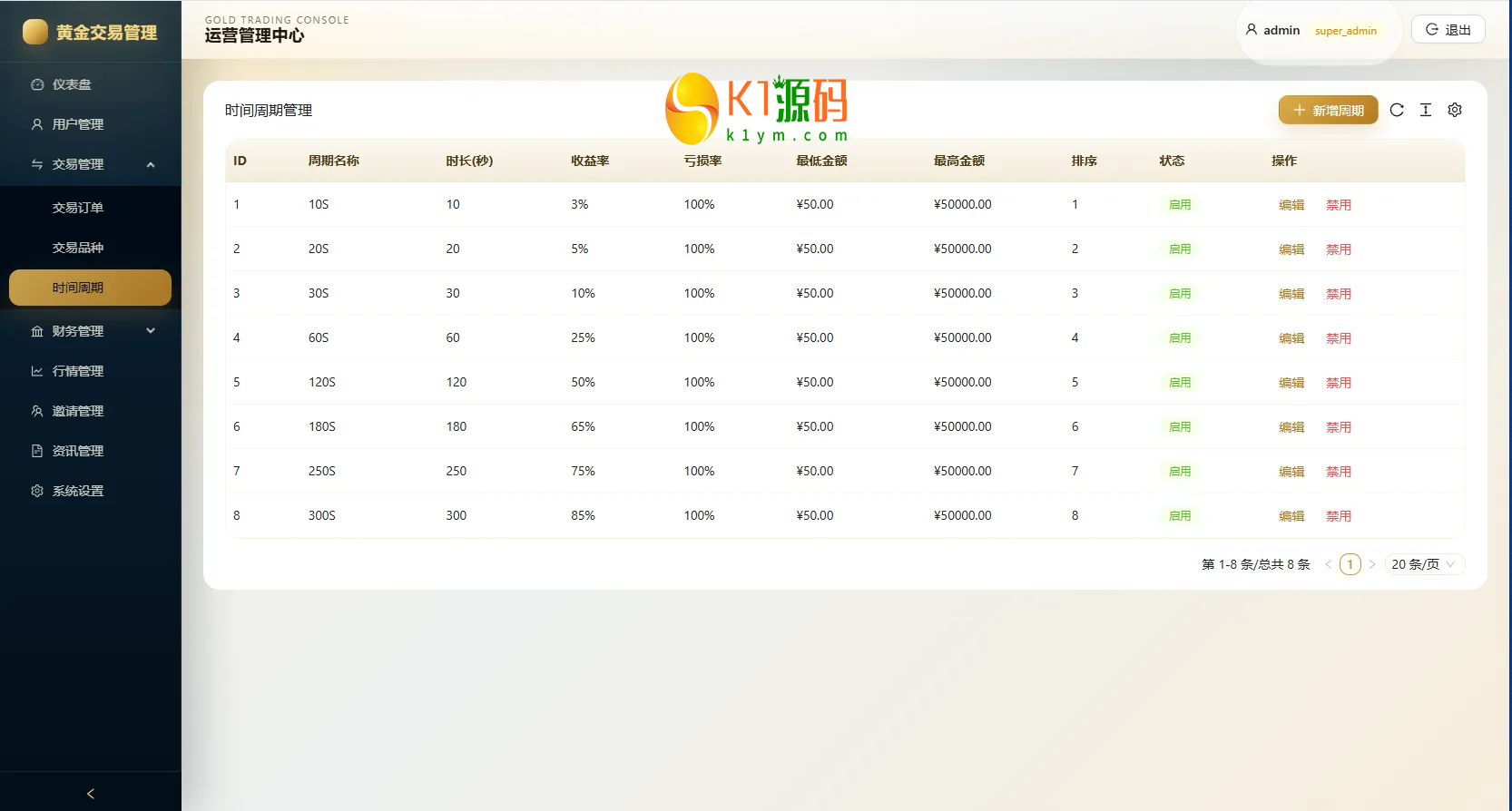
Task: Click the 85% yield cell
Action: coord(583,515)
